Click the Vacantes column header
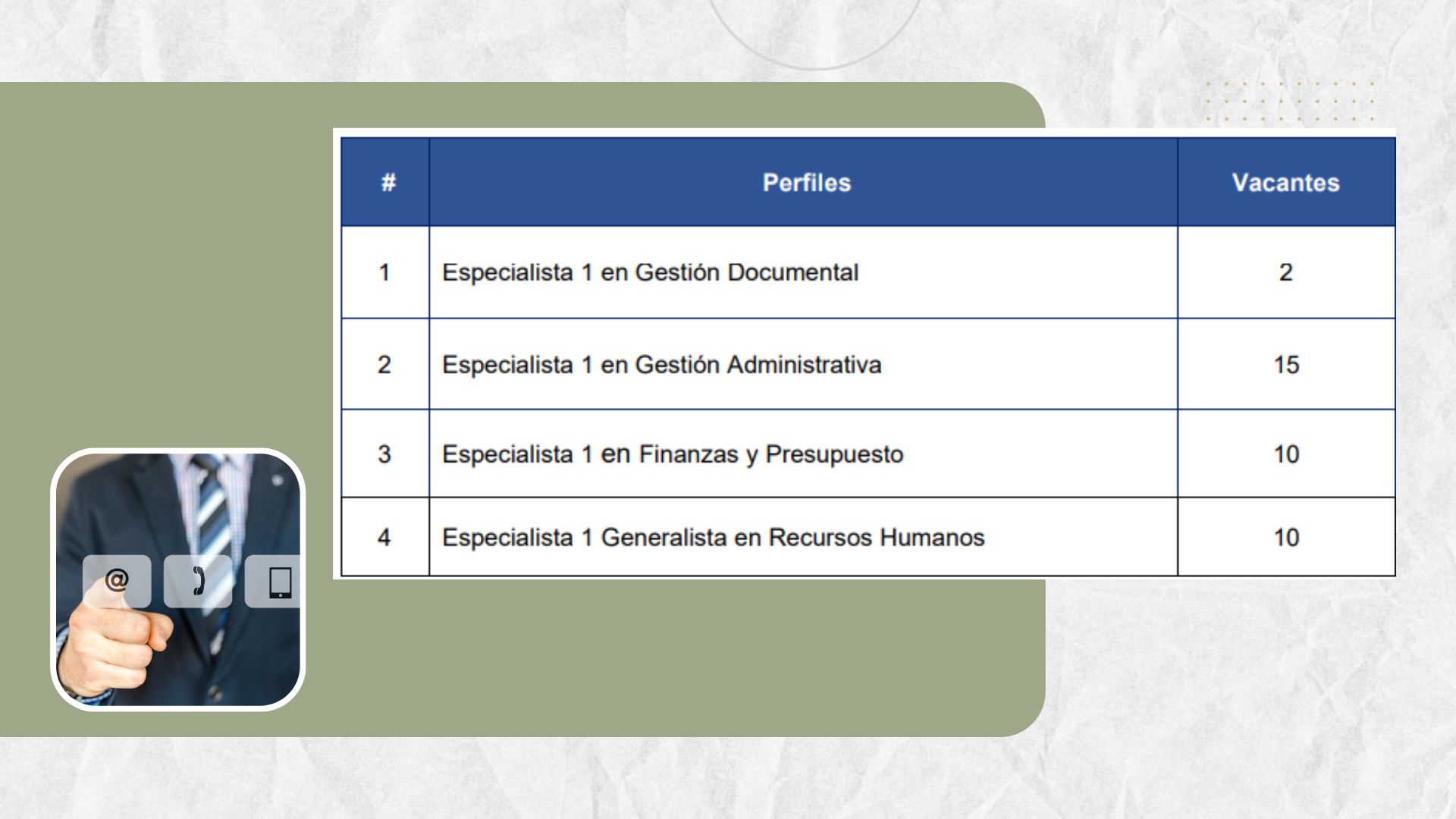 1286,182
